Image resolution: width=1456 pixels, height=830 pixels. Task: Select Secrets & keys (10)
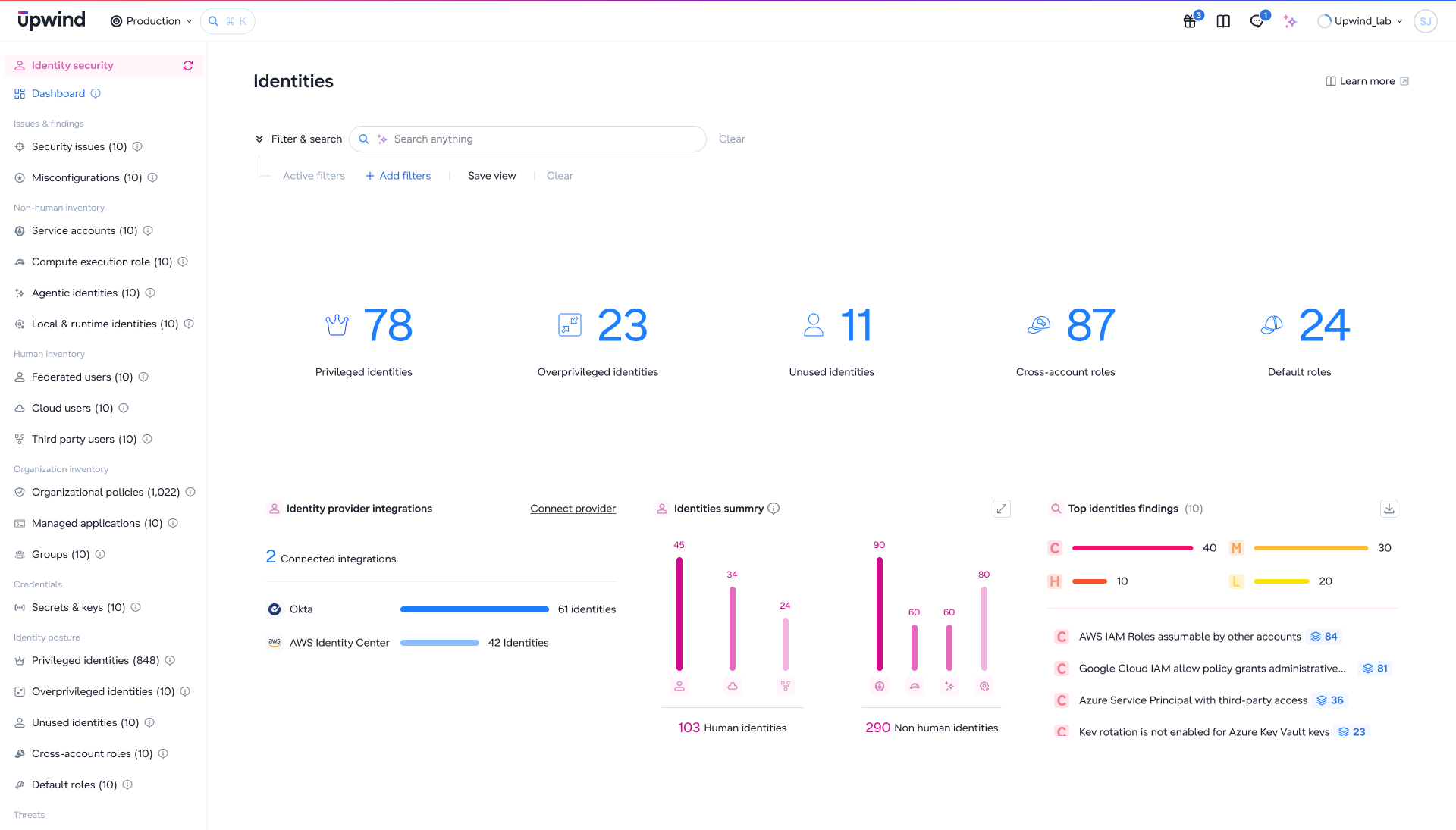78,608
